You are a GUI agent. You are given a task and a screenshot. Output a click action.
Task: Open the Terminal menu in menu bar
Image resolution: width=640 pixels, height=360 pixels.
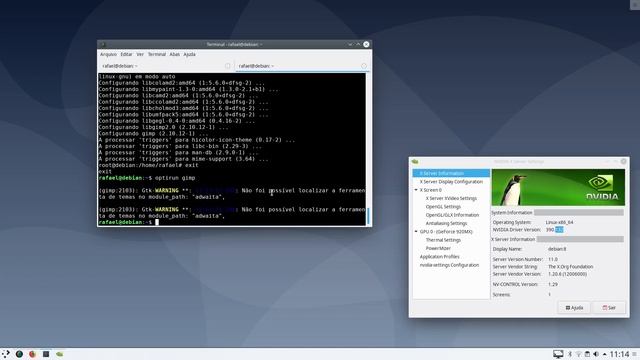point(157,54)
